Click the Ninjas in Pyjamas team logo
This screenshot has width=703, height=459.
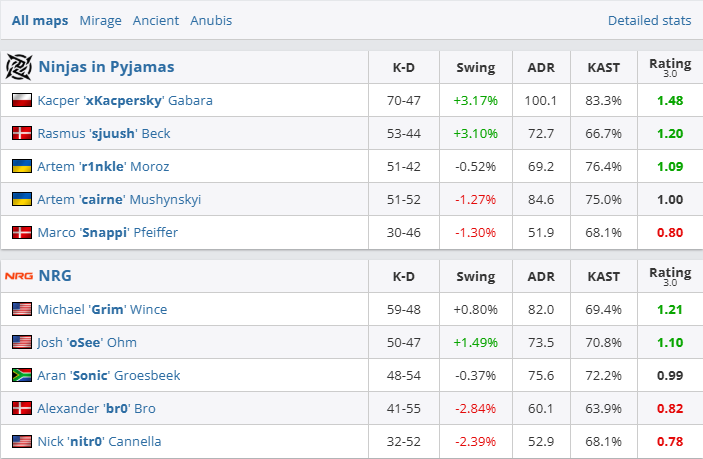[19, 67]
